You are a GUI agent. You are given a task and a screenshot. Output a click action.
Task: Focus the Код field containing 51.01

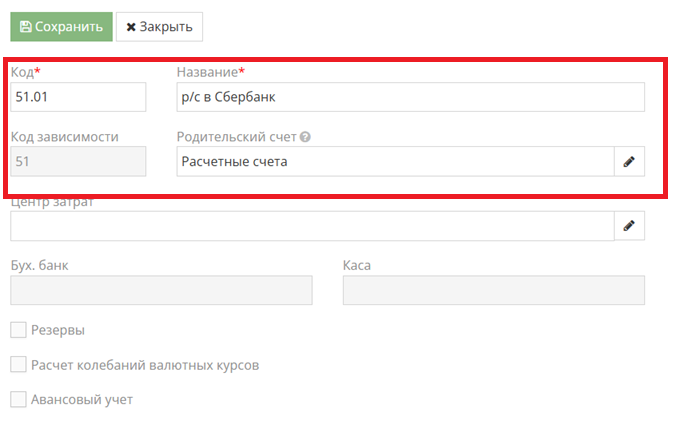click(78, 97)
